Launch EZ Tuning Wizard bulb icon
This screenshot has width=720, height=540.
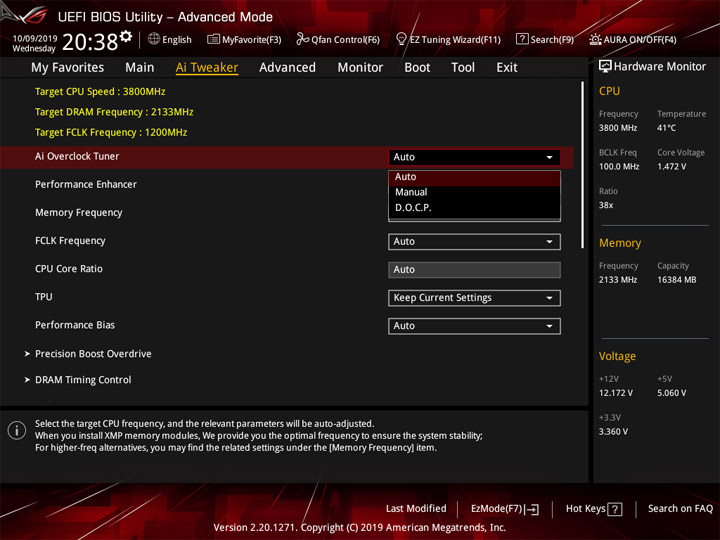(401, 39)
